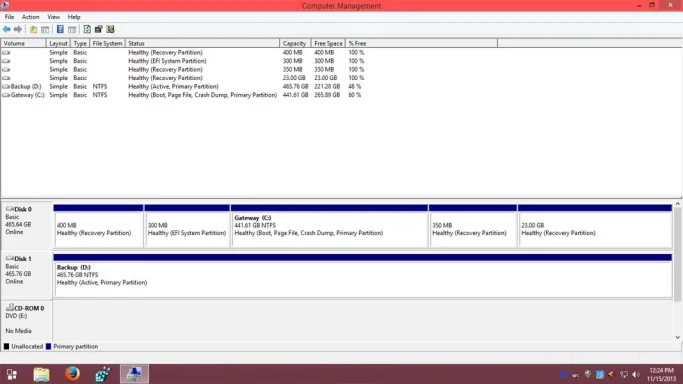Click the Disk 0 drive icon
The width and height of the screenshot is (683, 384).
coord(10,209)
